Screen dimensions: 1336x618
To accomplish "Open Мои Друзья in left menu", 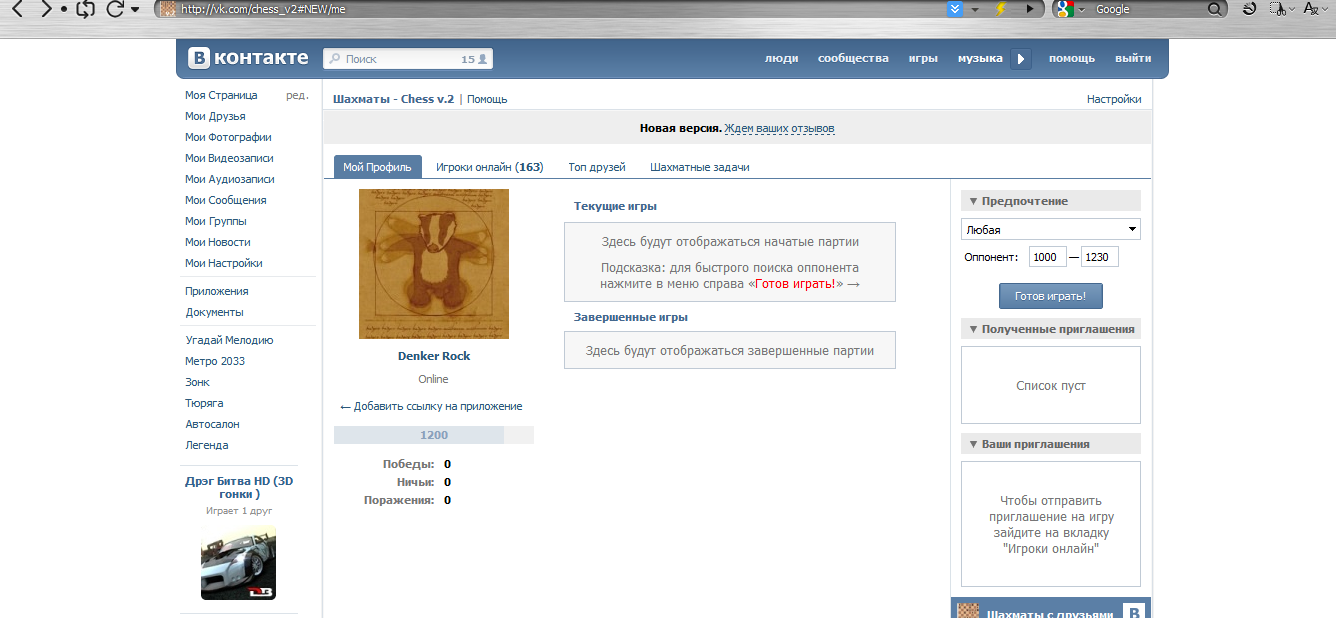I will tap(215, 116).
